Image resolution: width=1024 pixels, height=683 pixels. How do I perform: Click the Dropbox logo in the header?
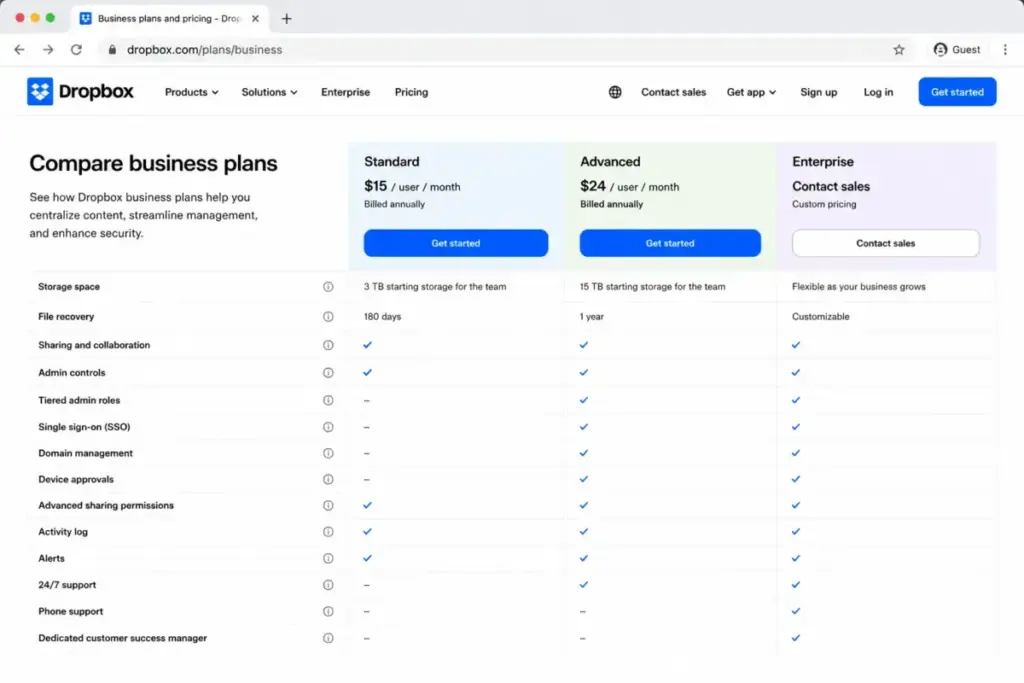tap(80, 91)
